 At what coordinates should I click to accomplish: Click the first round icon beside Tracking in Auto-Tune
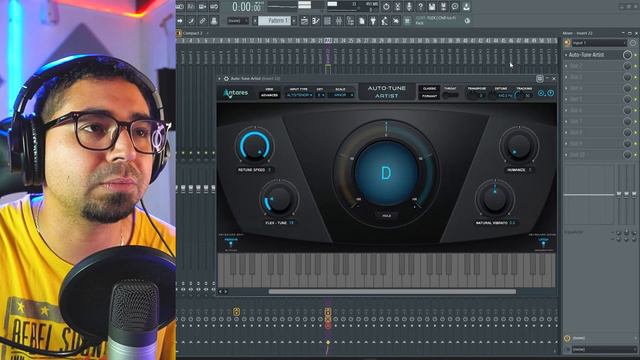pos(541,93)
